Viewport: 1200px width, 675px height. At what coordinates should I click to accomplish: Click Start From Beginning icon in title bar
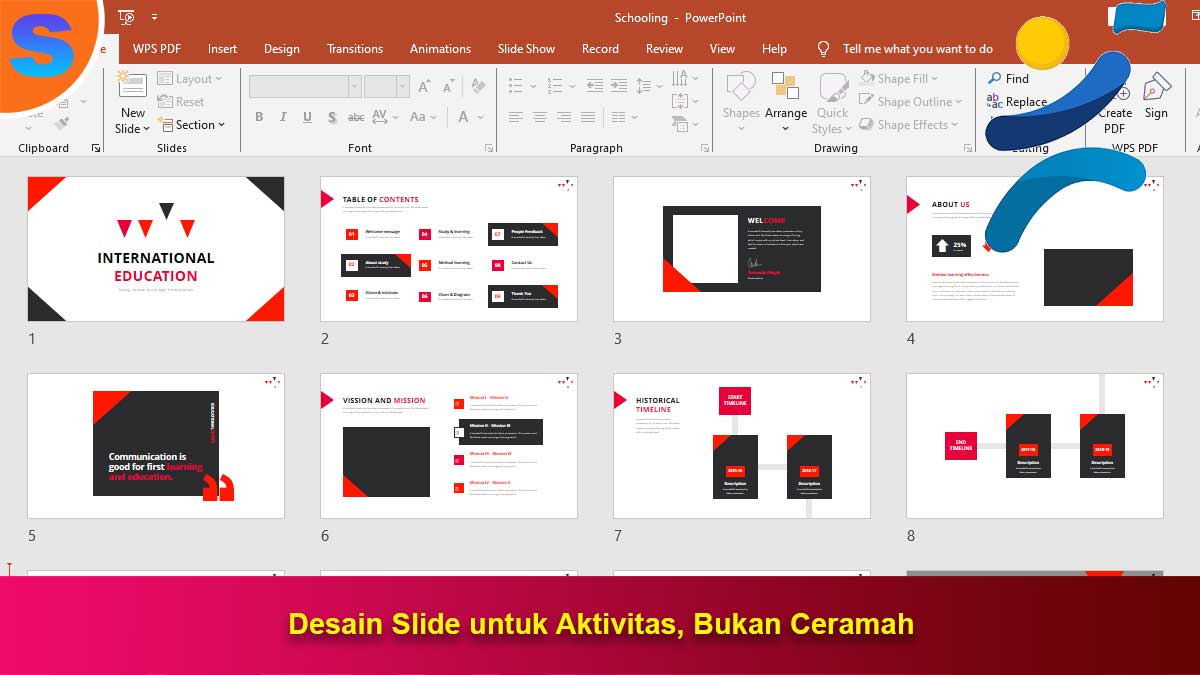pyautogui.click(x=126, y=17)
